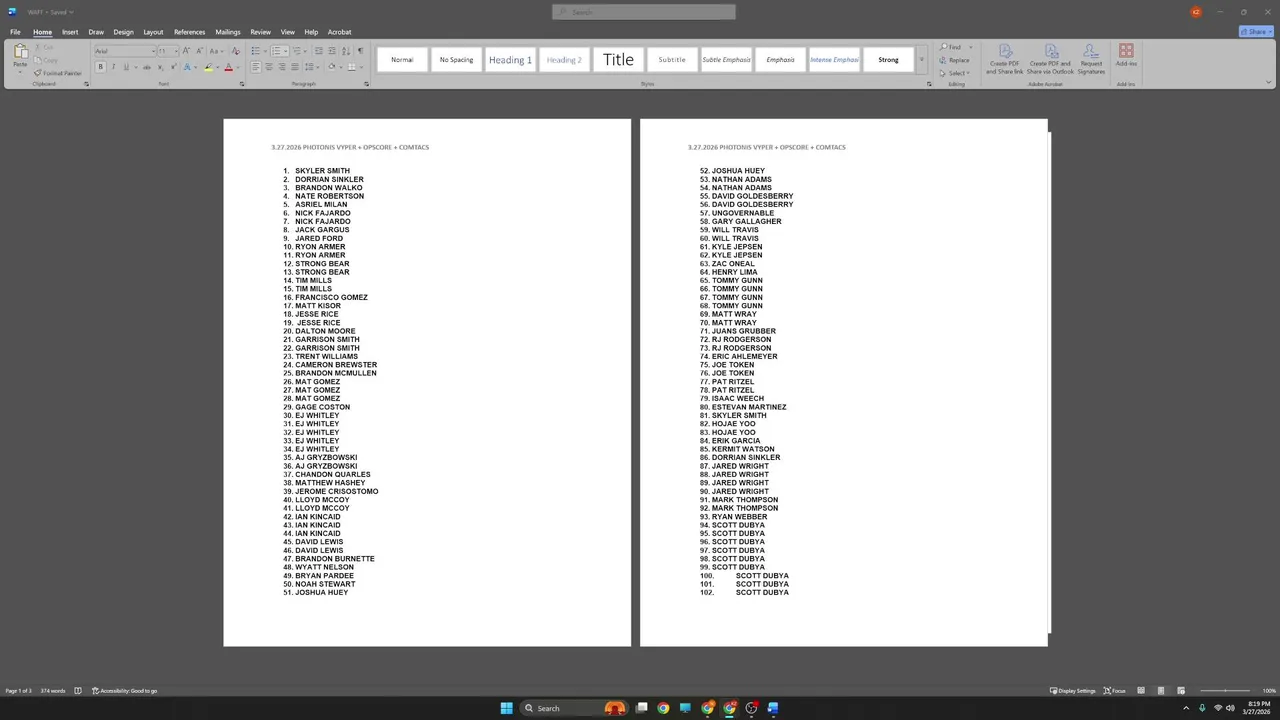Viewport: 1280px width, 720px height.
Task: Increase font size with grow font icon
Action: pos(186,51)
